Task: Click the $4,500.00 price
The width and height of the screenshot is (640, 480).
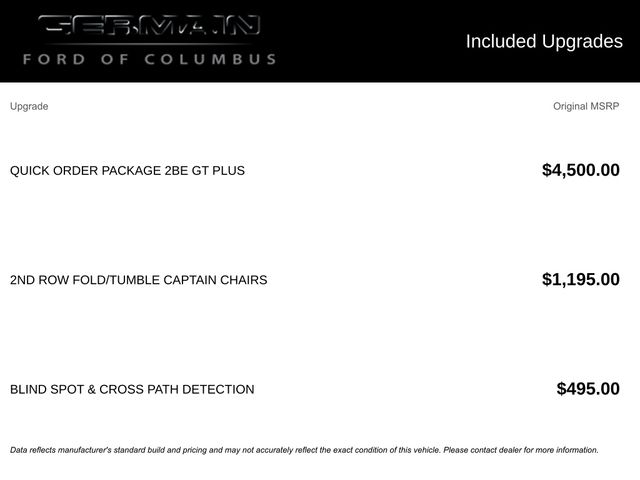Action: pyautogui.click(x=581, y=170)
